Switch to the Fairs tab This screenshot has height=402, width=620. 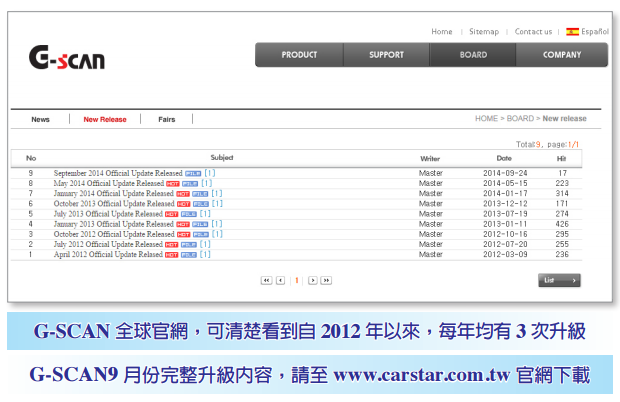point(166,119)
